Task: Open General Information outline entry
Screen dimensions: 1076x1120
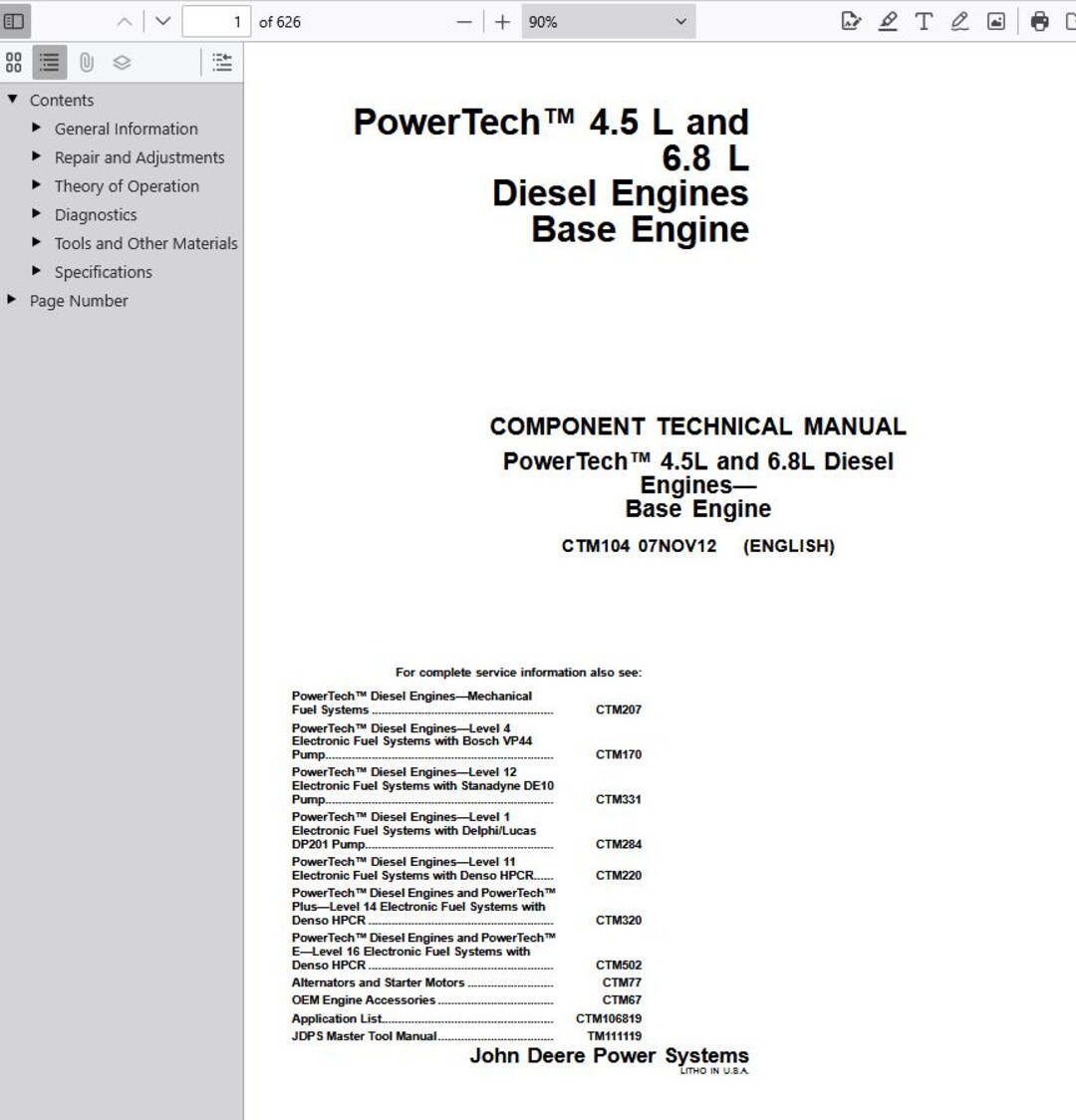Action: pos(127,129)
